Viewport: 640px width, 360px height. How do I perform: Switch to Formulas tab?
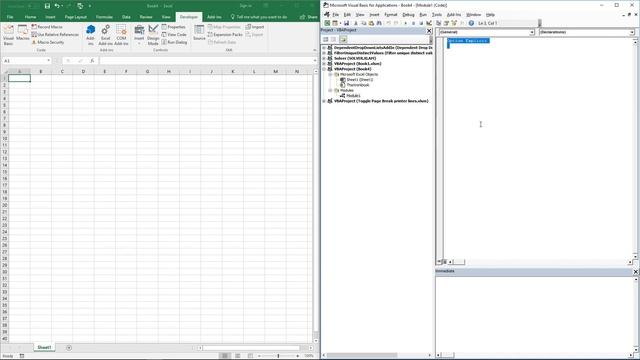tap(104, 17)
